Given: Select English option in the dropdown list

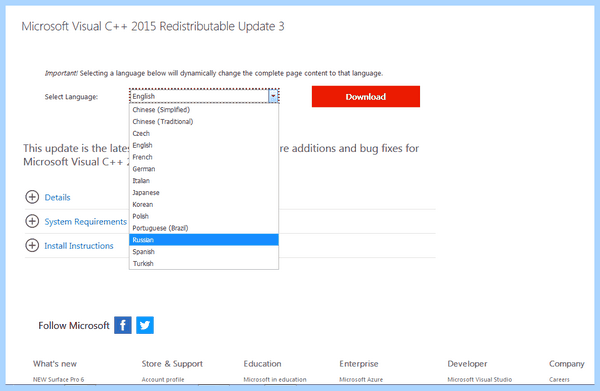Looking at the screenshot, I should pyautogui.click(x=204, y=145).
